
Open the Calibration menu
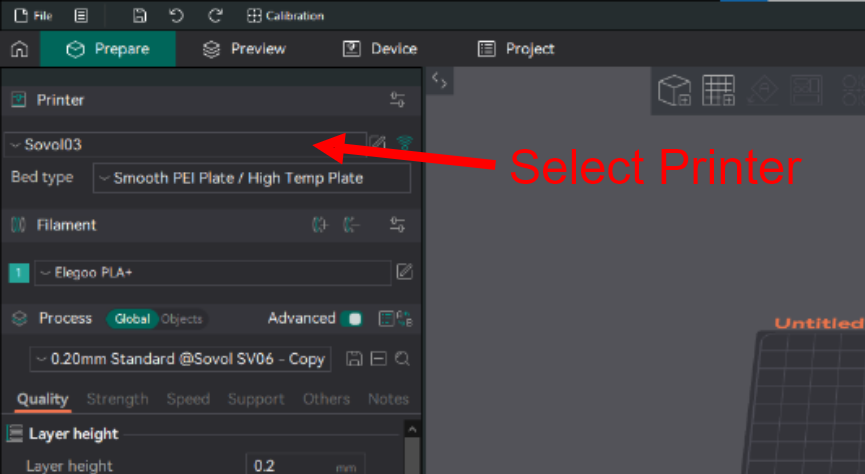[285, 16]
